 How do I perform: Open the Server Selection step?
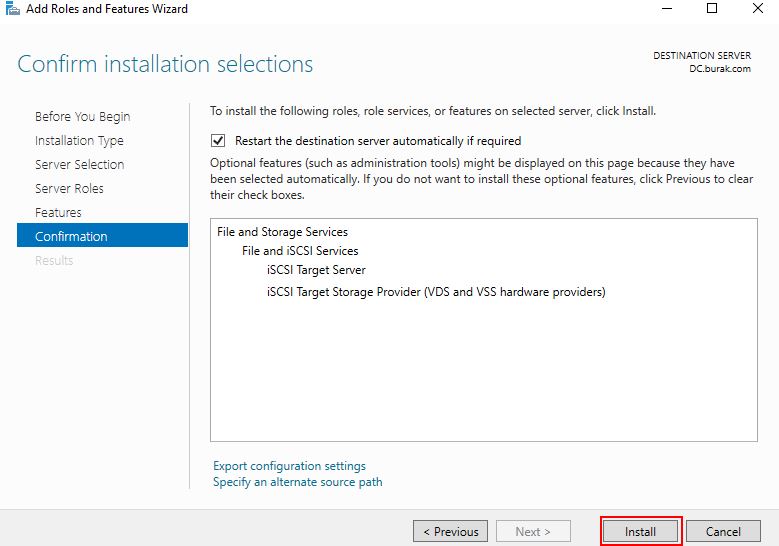coord(79,164)
